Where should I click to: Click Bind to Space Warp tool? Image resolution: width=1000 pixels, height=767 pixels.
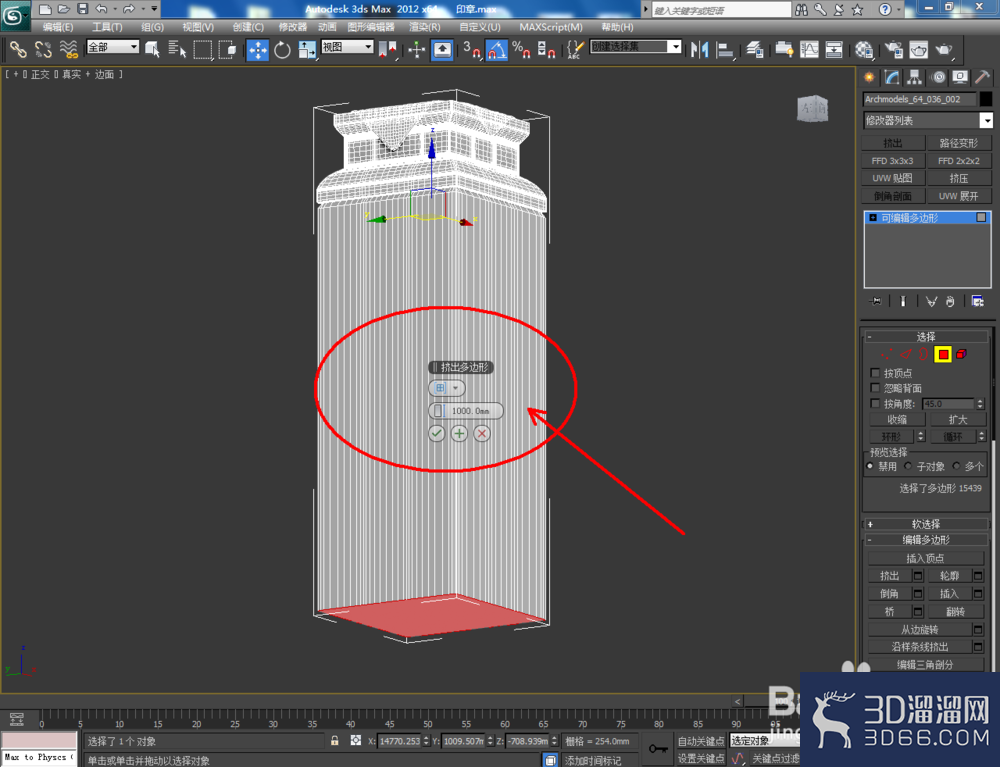pos(68,49)
